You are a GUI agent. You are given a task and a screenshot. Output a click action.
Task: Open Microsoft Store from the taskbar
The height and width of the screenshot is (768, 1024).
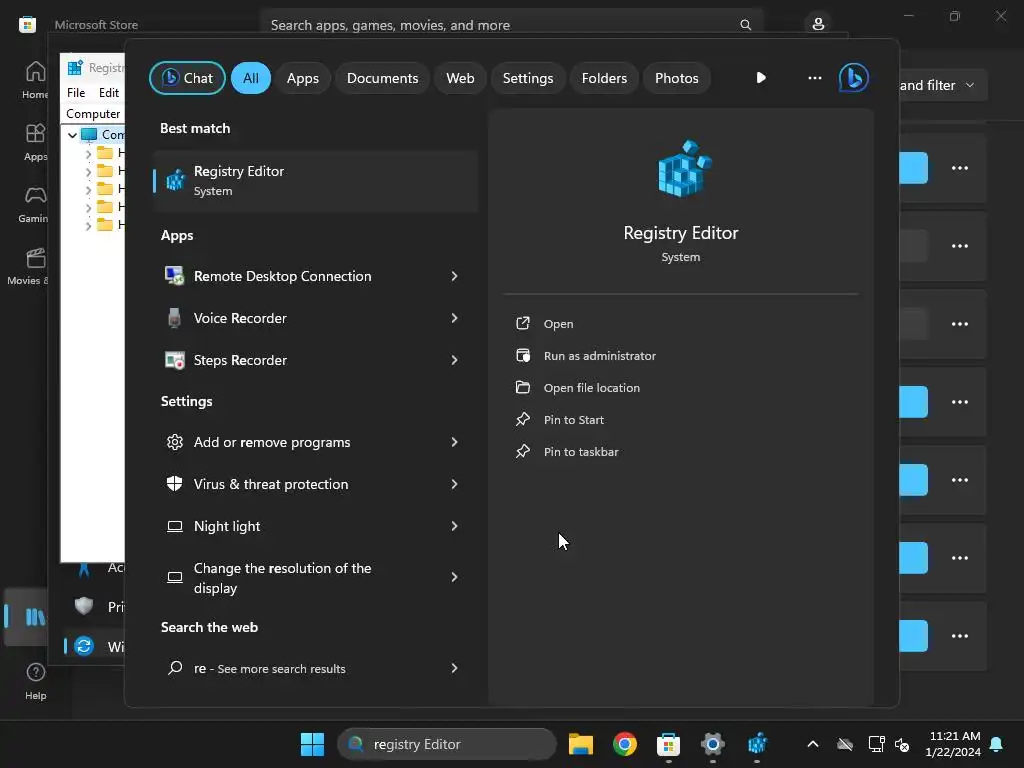tap(668, 744)
